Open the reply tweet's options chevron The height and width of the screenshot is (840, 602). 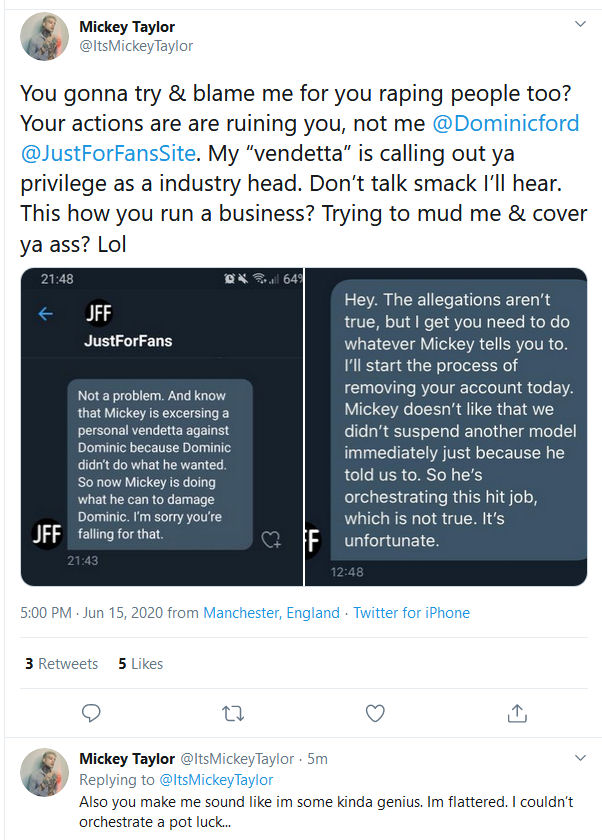click(x=579, y=758)
